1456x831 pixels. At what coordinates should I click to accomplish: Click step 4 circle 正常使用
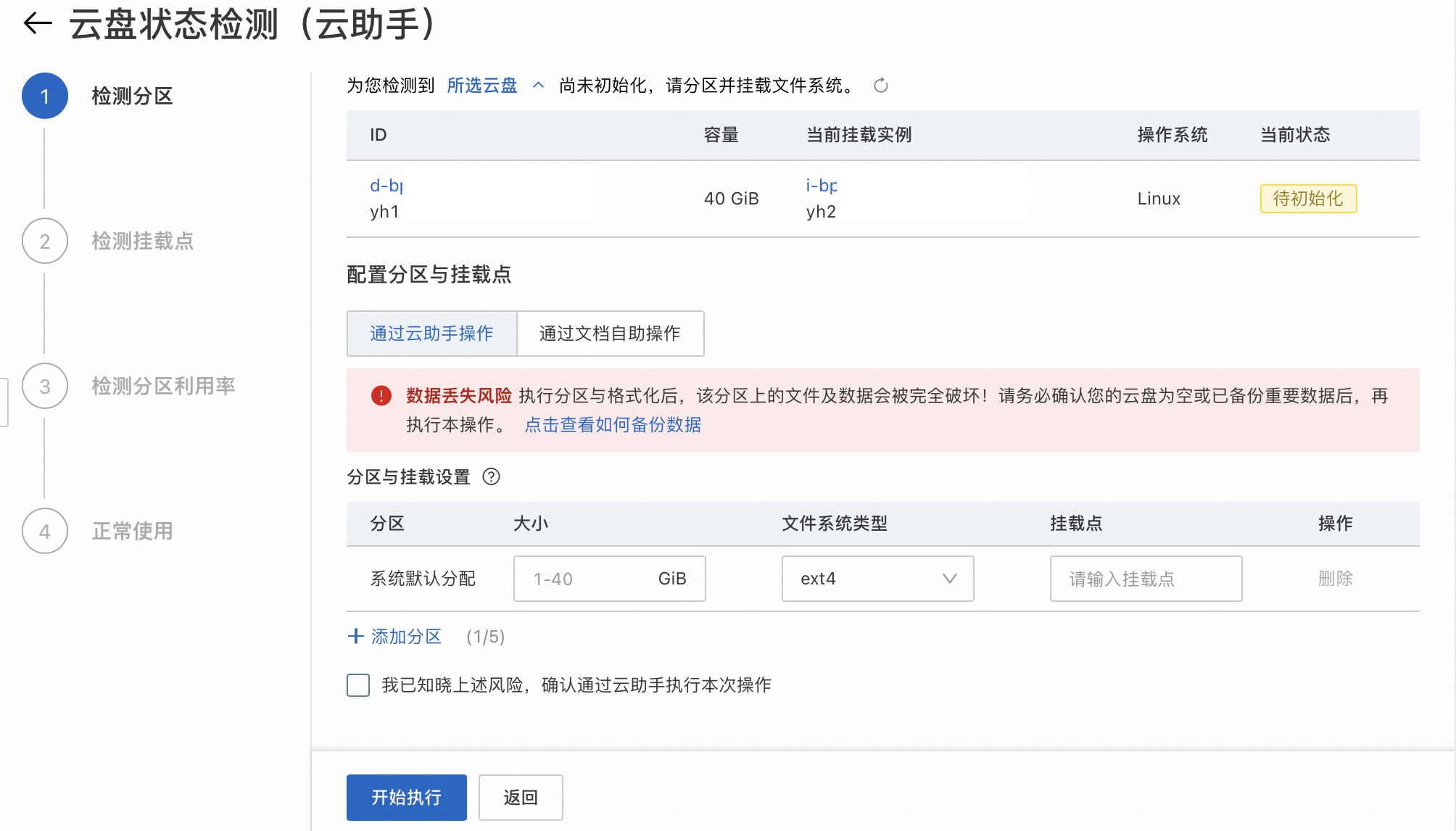coord(45,531)
